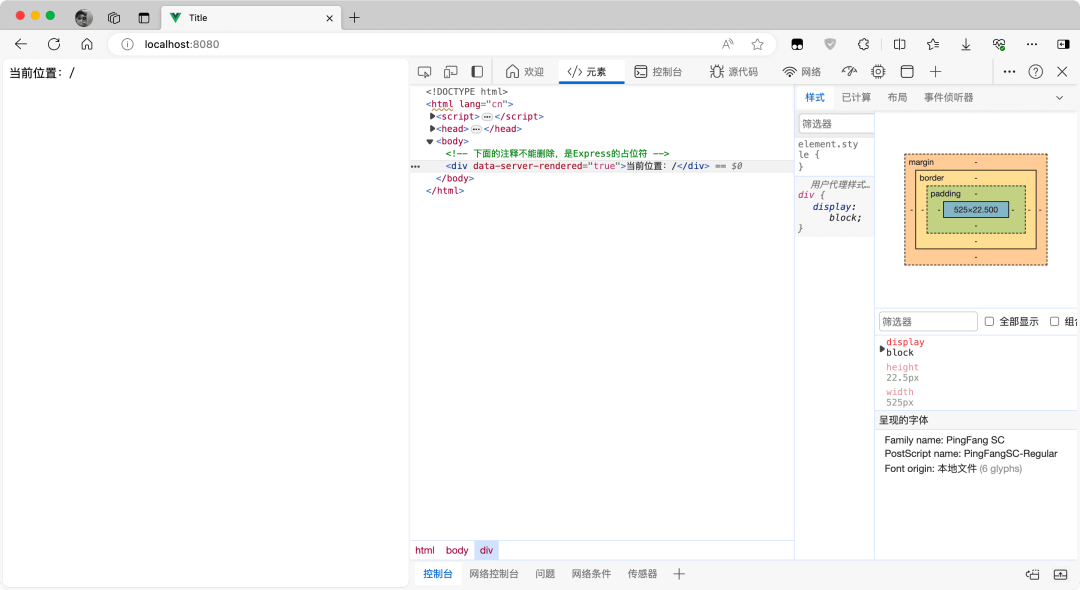Toggle the DevTools activity bar position
This screenshot has height=590, width=1080.
[477, 72]
